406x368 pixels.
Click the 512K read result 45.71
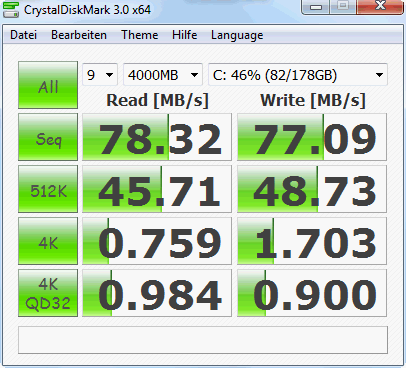157,189
